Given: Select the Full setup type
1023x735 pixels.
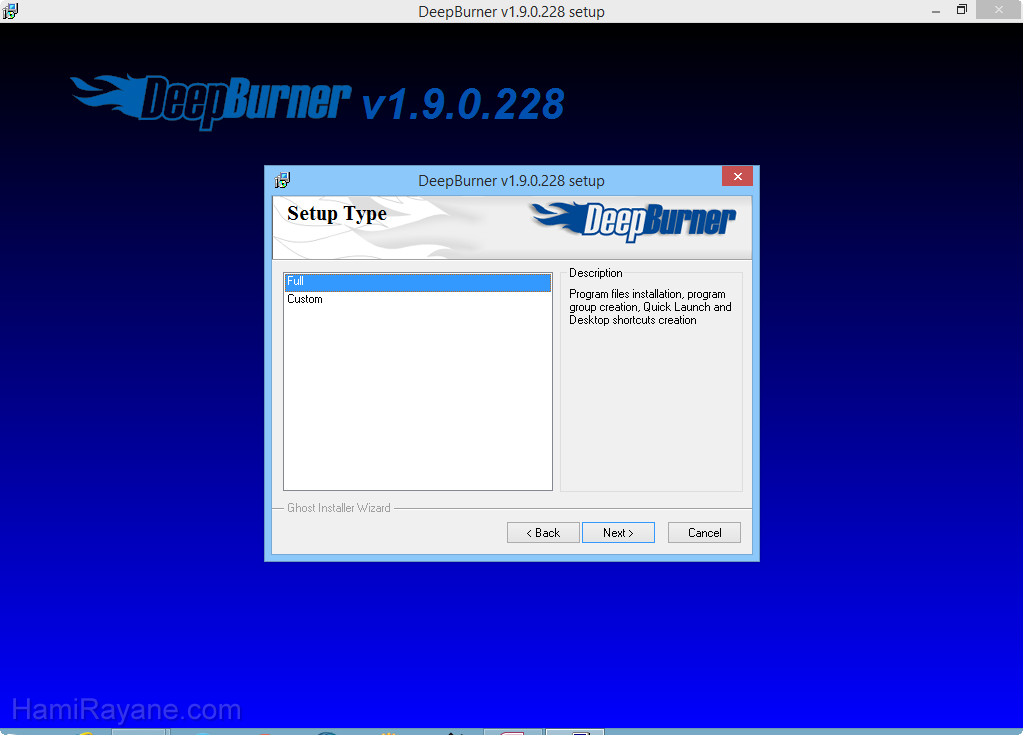Looking at the screenshot, I should tap(418, 282).
